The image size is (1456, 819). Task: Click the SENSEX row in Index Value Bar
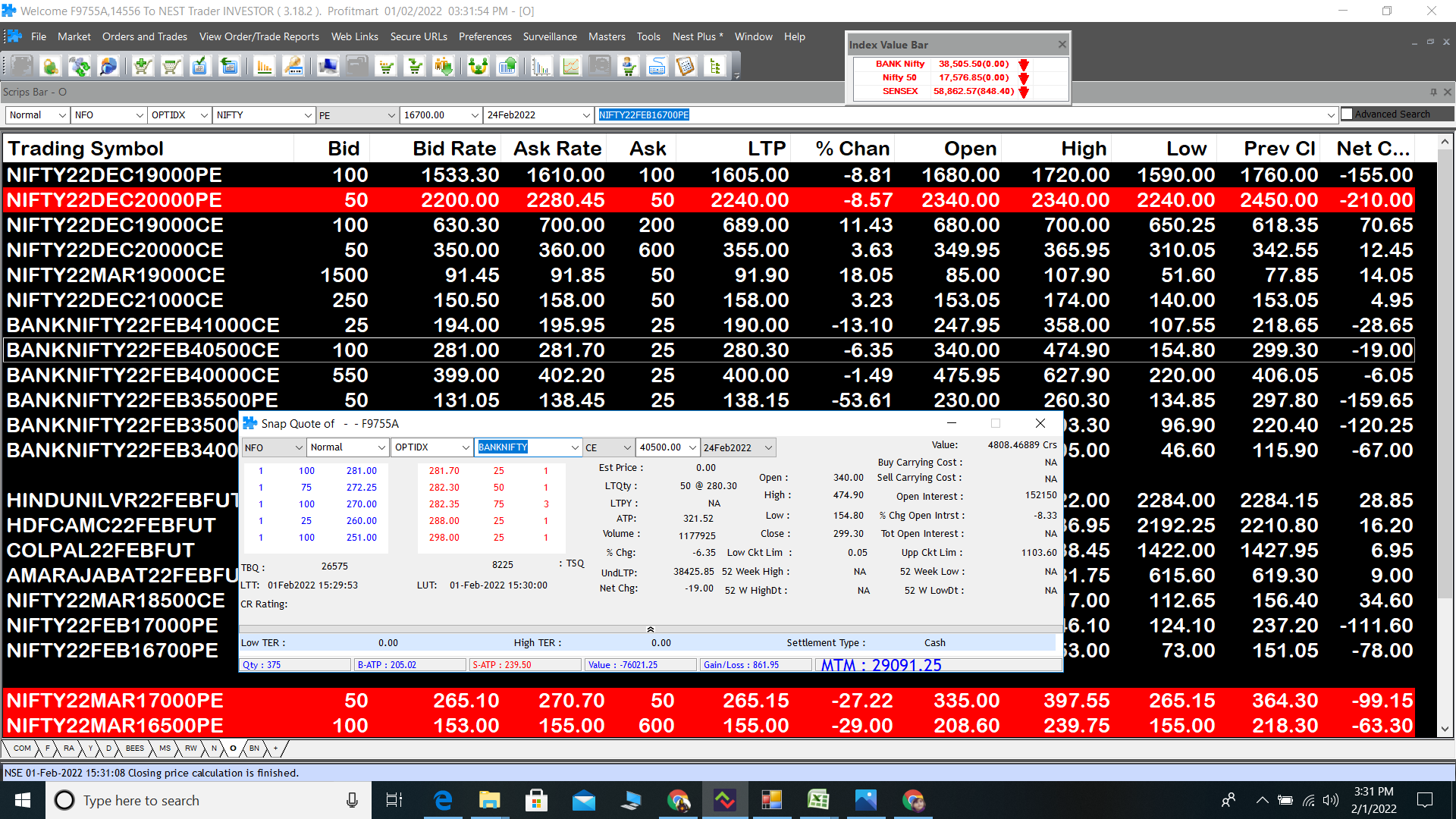pos(961,91)
